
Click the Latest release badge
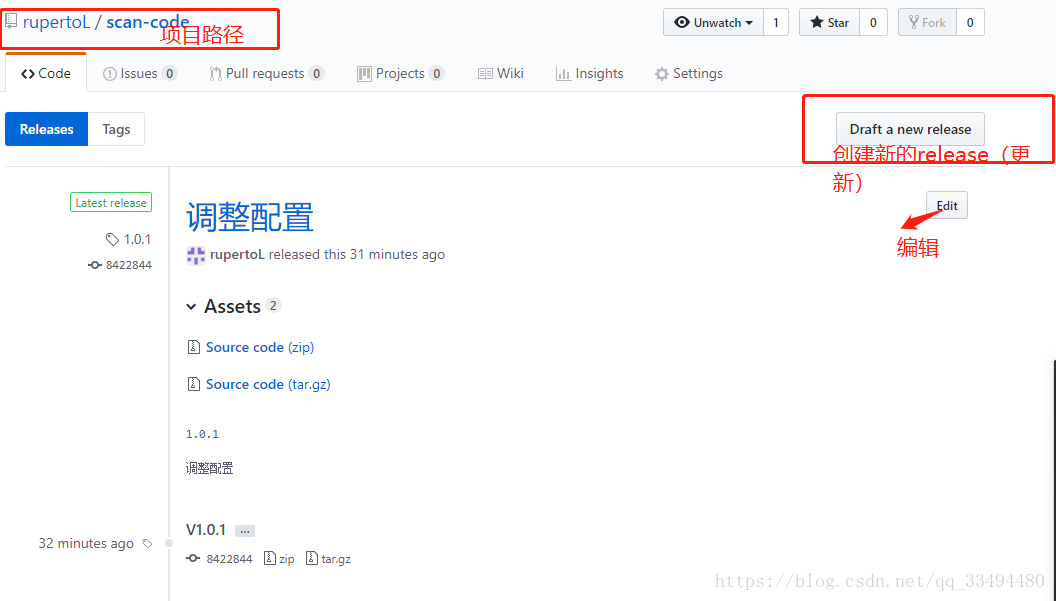click(x=111, y=202)
